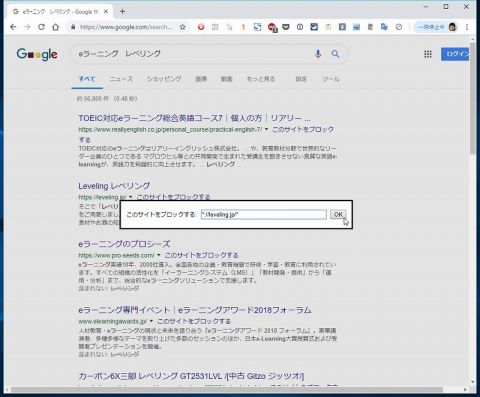Bookmark this page with the star icon

coord(182,27)
